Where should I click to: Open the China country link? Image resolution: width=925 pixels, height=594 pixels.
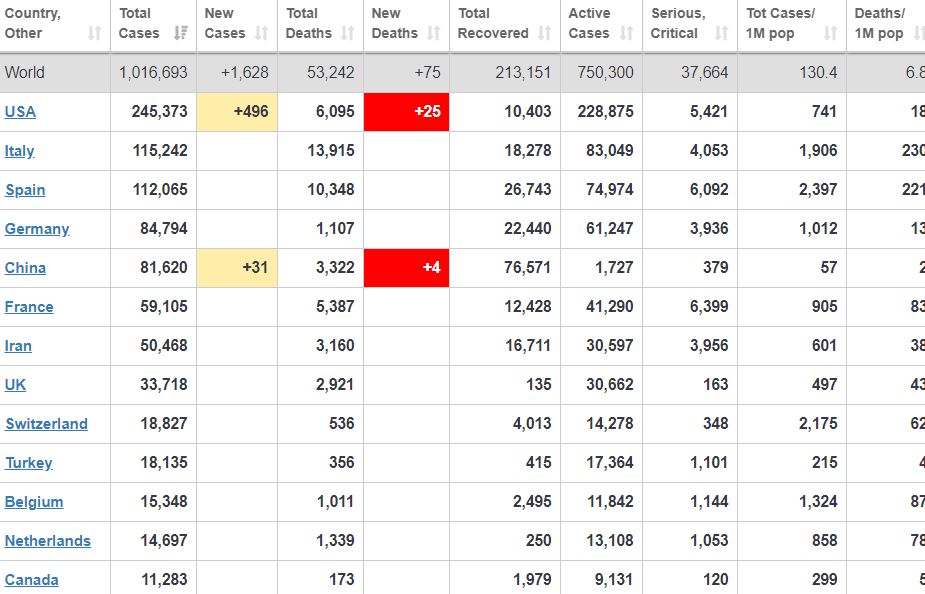click(x=25, y=268)
